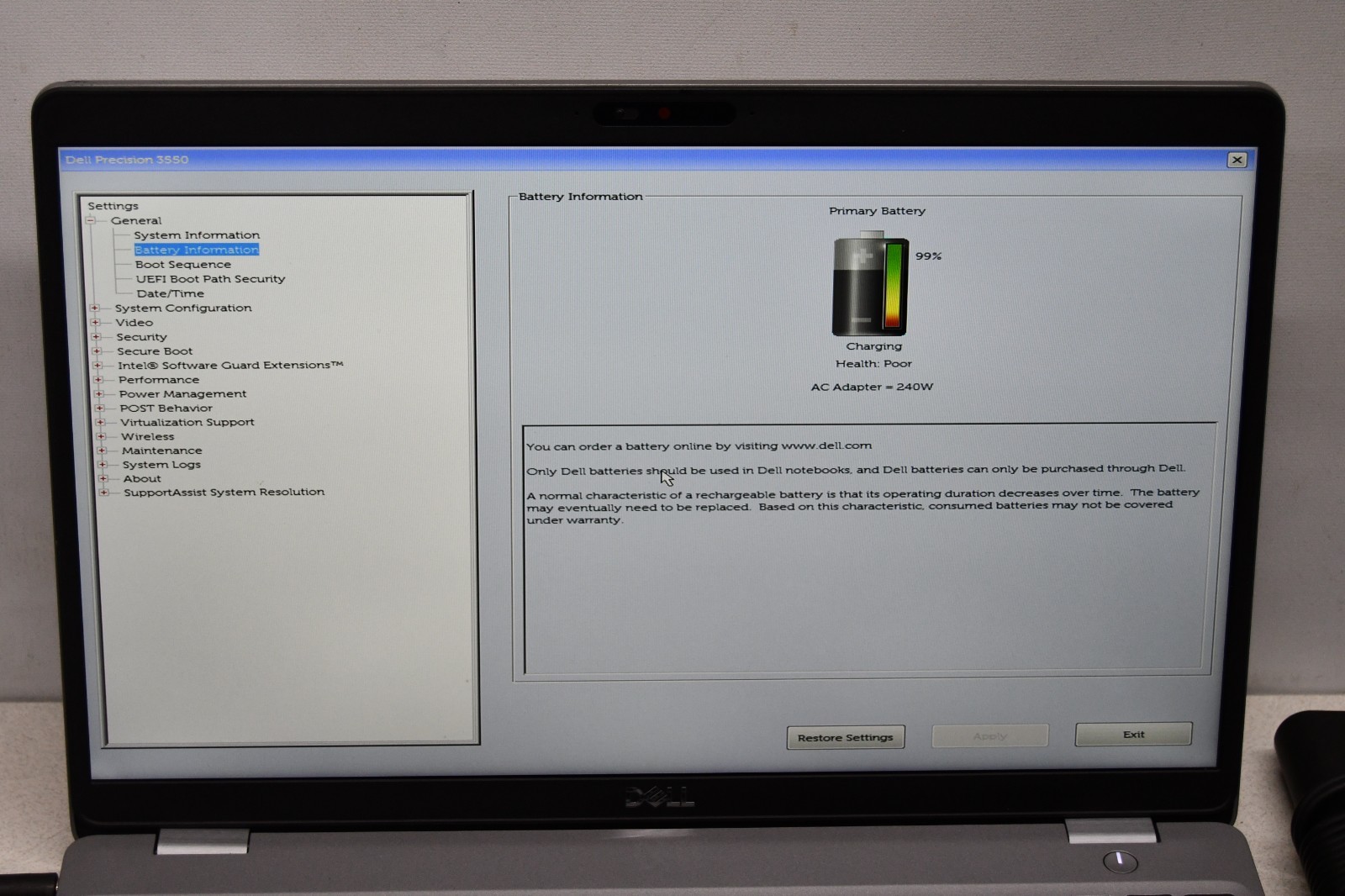Click the www.dell.com order text
This screenshot has height=896, width=1345.
pyautogui.click(x=699, y=445)
